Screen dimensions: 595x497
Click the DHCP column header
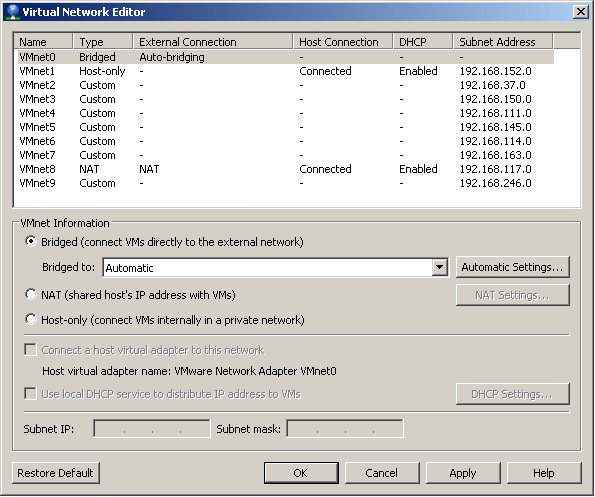click(422, 41)
